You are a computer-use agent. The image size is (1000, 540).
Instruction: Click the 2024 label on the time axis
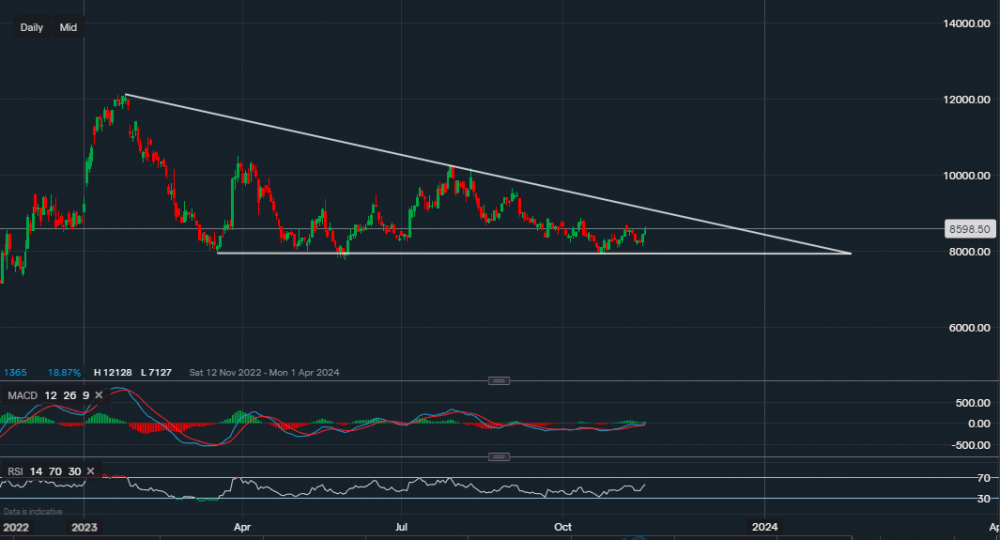coord(764,526)
